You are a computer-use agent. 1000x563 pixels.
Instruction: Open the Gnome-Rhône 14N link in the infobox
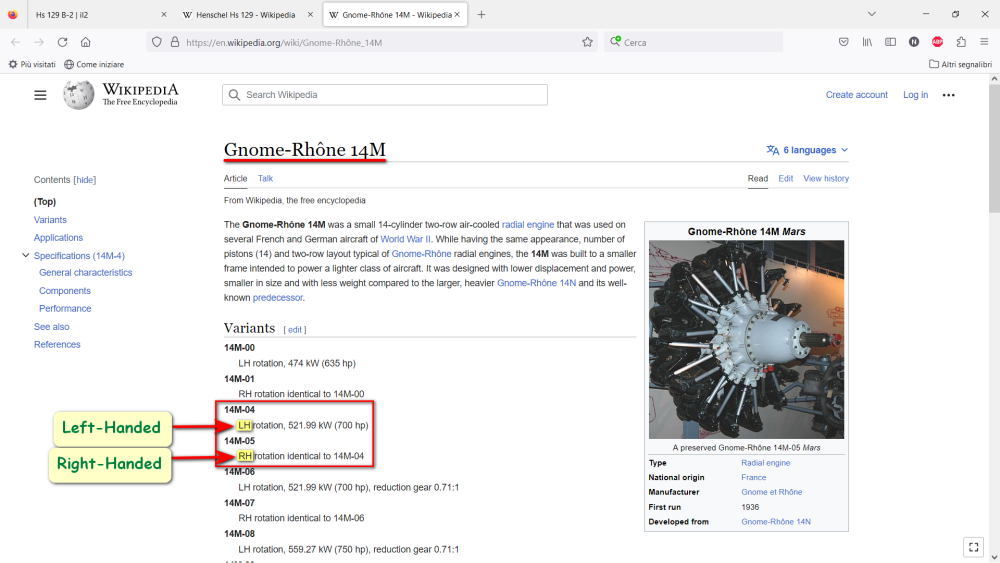[x=775, y=522]
